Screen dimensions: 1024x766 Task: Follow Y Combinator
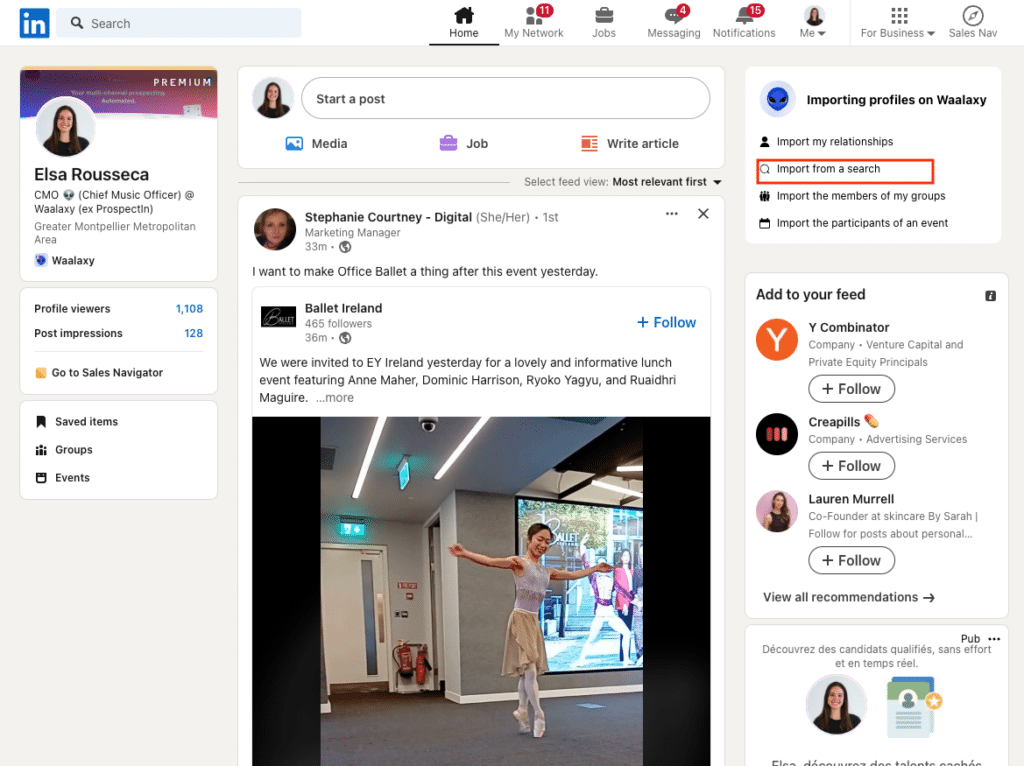click(x=851, y=389)
